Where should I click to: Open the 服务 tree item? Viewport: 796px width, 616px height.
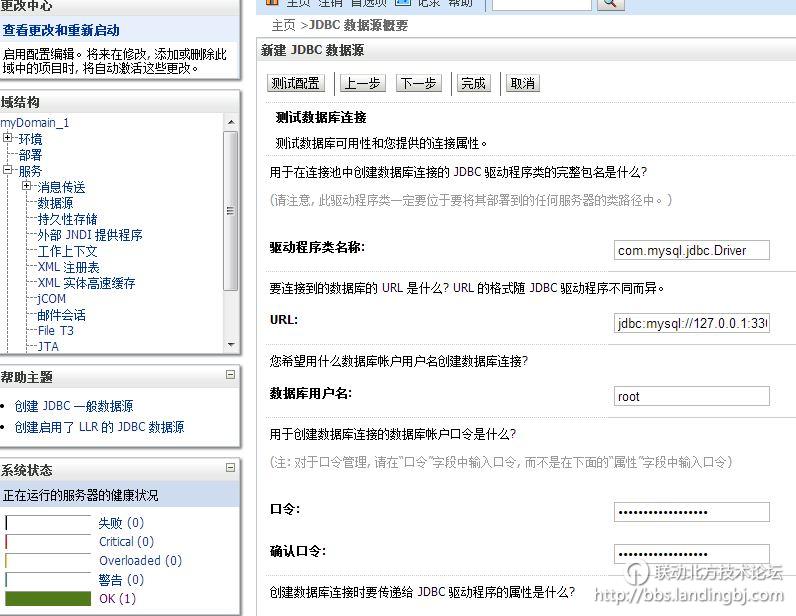30,171
